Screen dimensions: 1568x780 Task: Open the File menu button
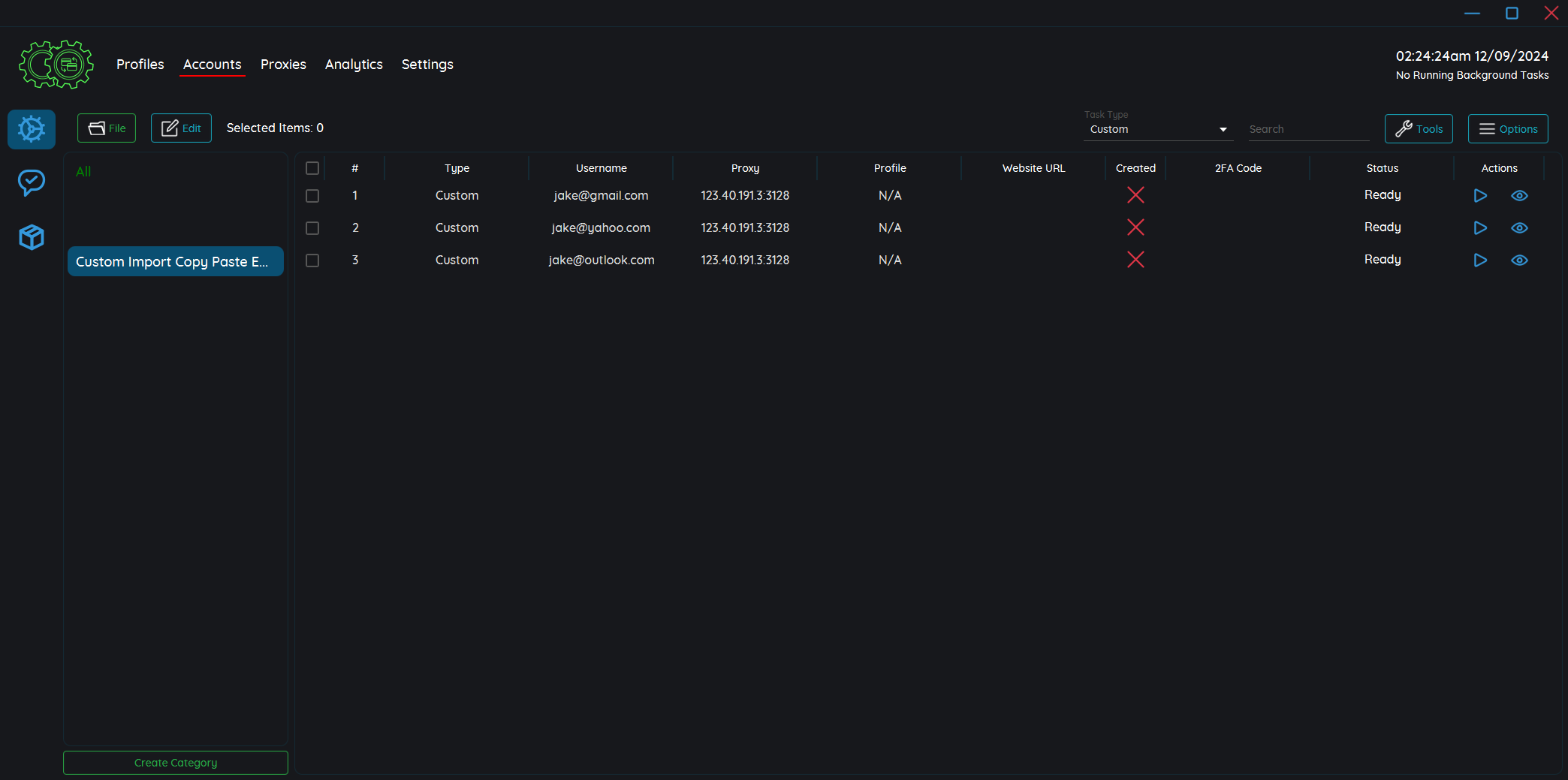click(107, 128)
